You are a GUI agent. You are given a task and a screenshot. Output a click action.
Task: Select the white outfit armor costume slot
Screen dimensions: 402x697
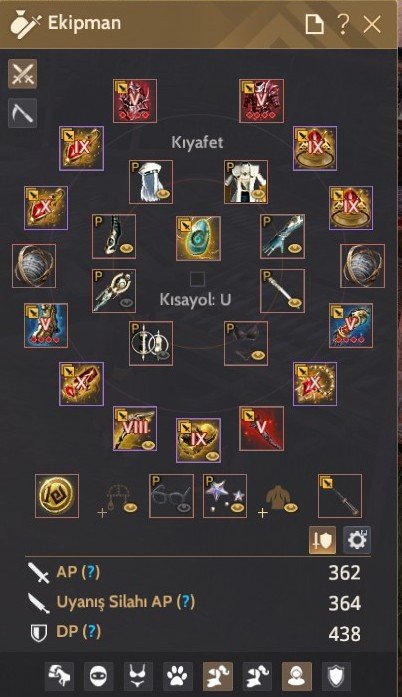(246, 182)
